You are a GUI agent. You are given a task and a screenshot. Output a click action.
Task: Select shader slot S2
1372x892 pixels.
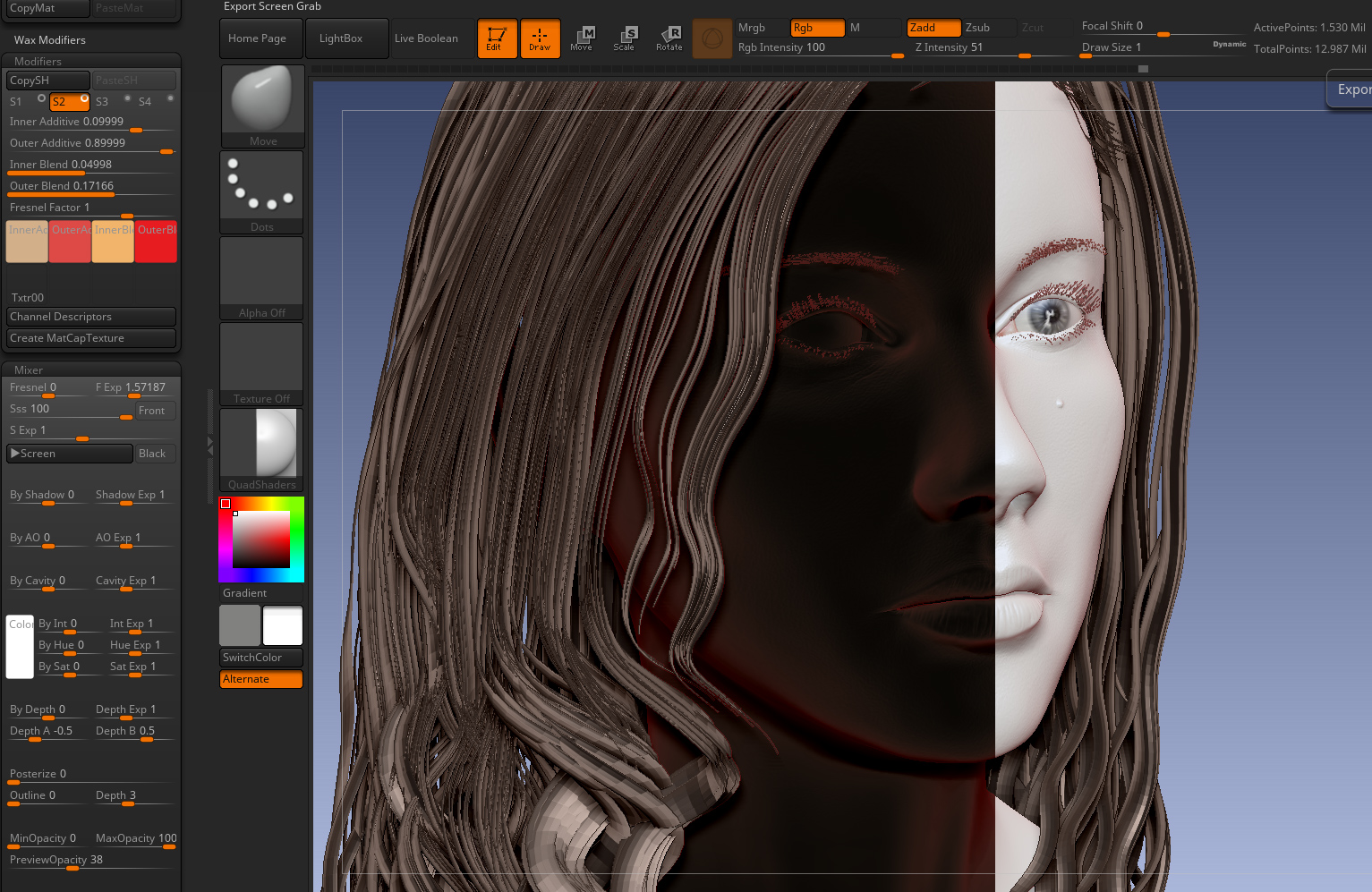click(70, 101)
